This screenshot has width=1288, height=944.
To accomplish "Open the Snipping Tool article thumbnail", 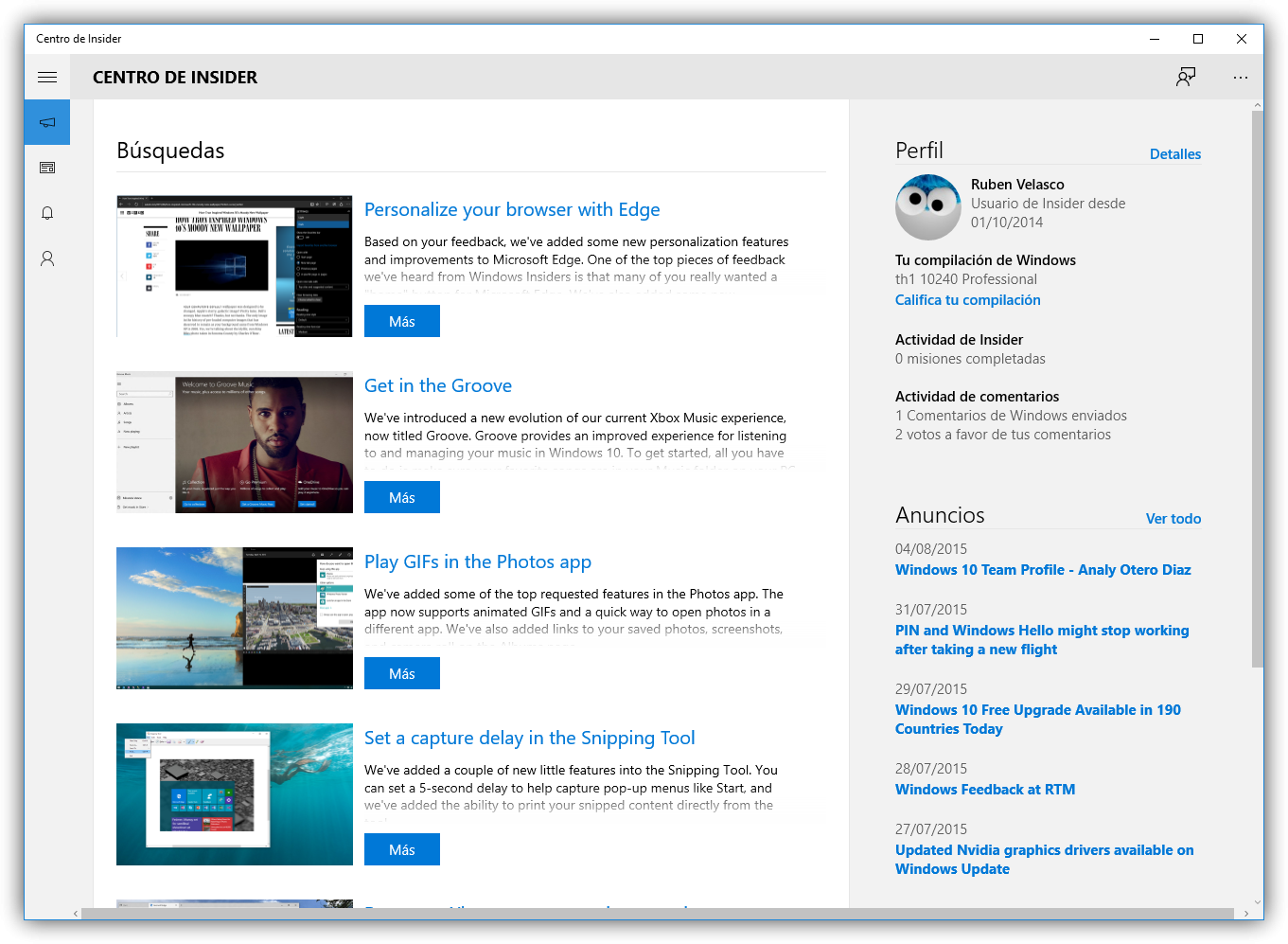I will (235, 794).
